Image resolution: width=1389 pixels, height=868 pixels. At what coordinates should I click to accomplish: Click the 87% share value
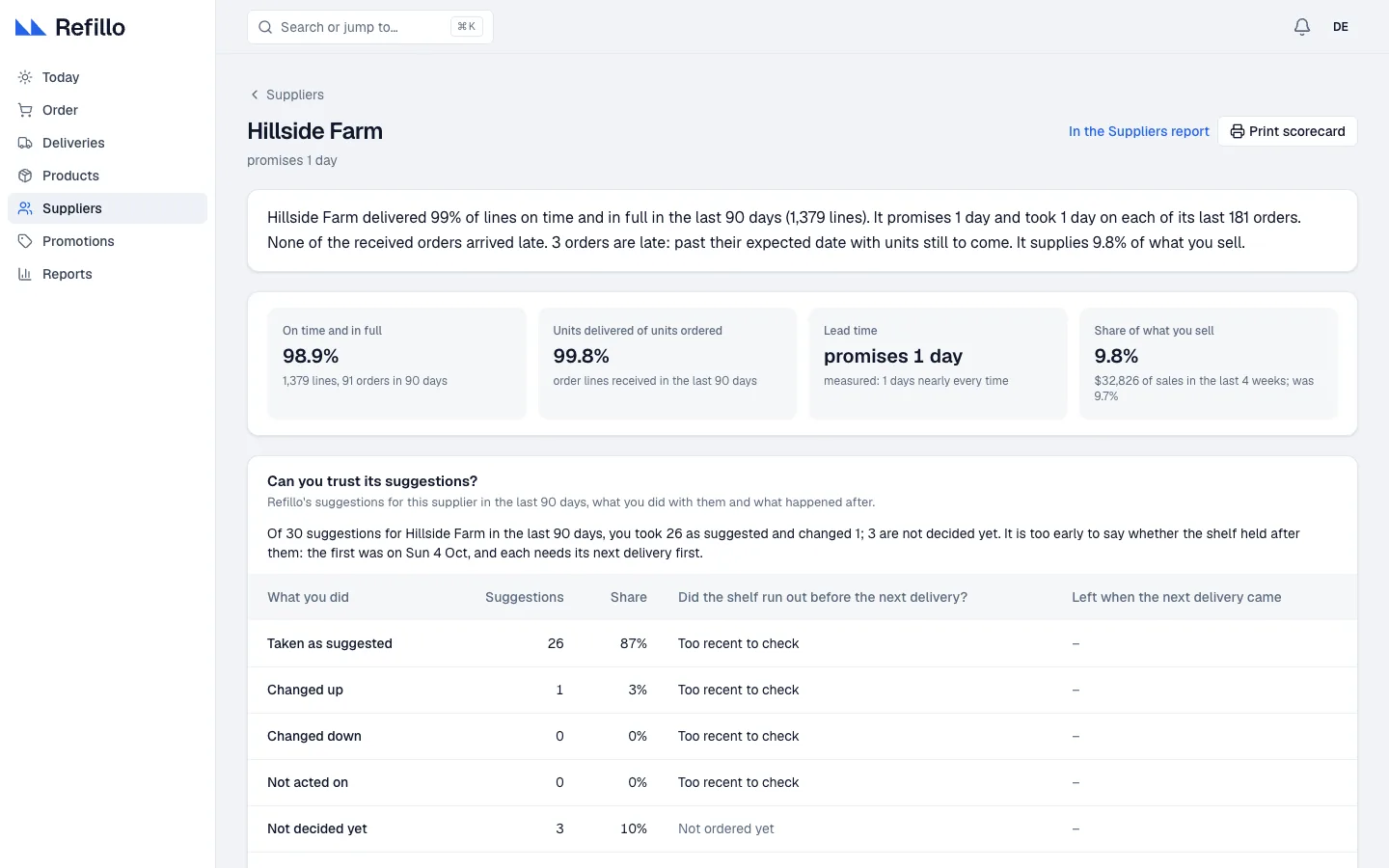[x=634, y=643]
